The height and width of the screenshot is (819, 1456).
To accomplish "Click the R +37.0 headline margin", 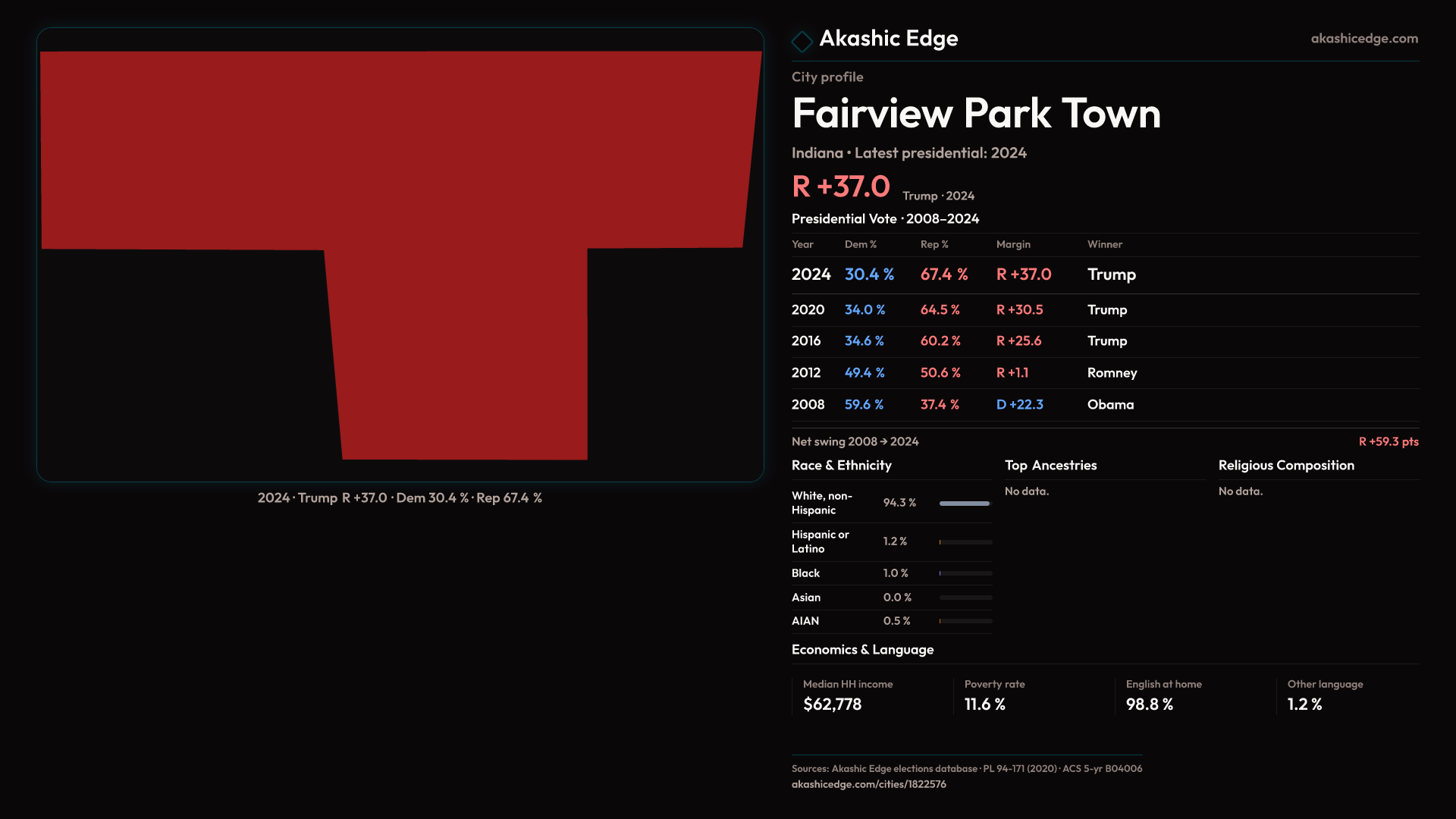I will (x=840, y=187).
